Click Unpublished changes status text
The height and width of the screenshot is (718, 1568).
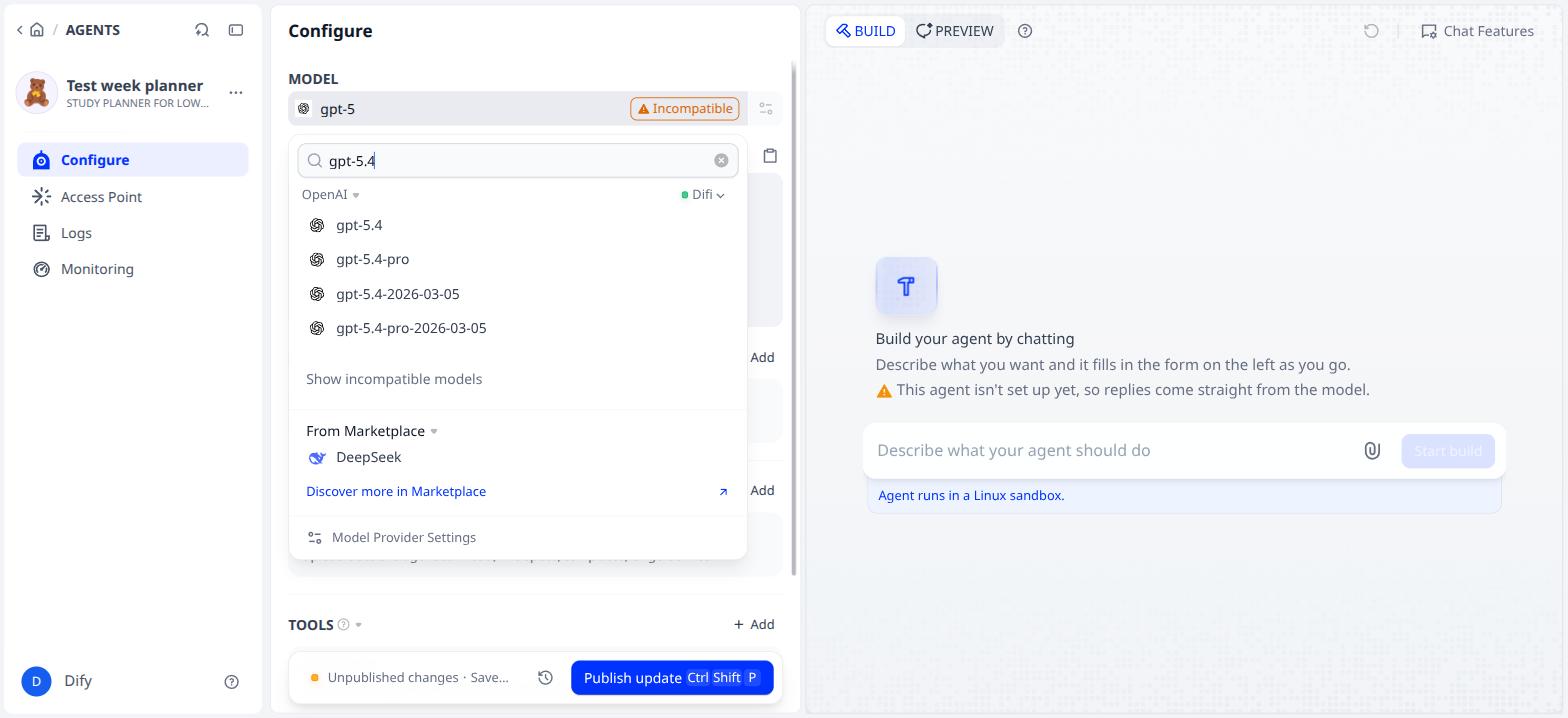(x=418, y=677)
